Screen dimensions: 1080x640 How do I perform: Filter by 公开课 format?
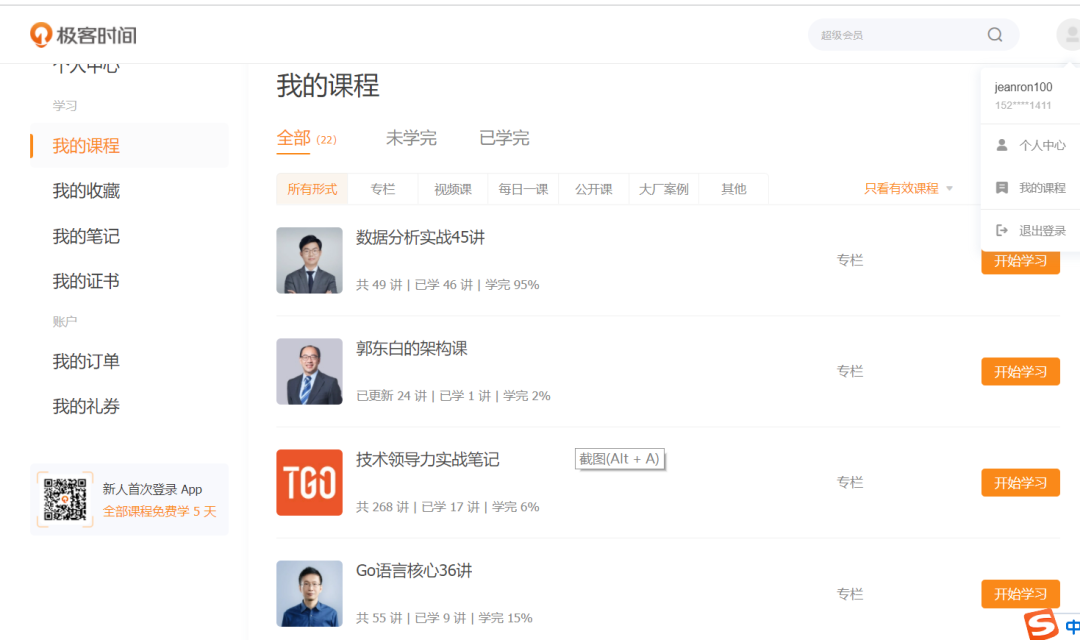593,189
